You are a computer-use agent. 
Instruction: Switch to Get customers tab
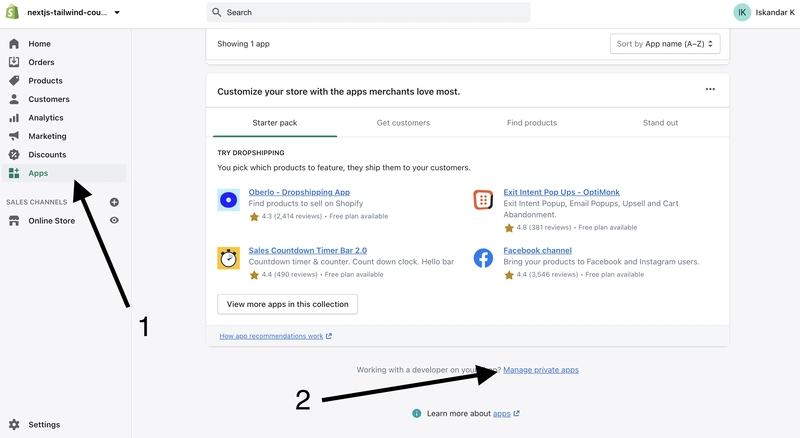point(403,123)
